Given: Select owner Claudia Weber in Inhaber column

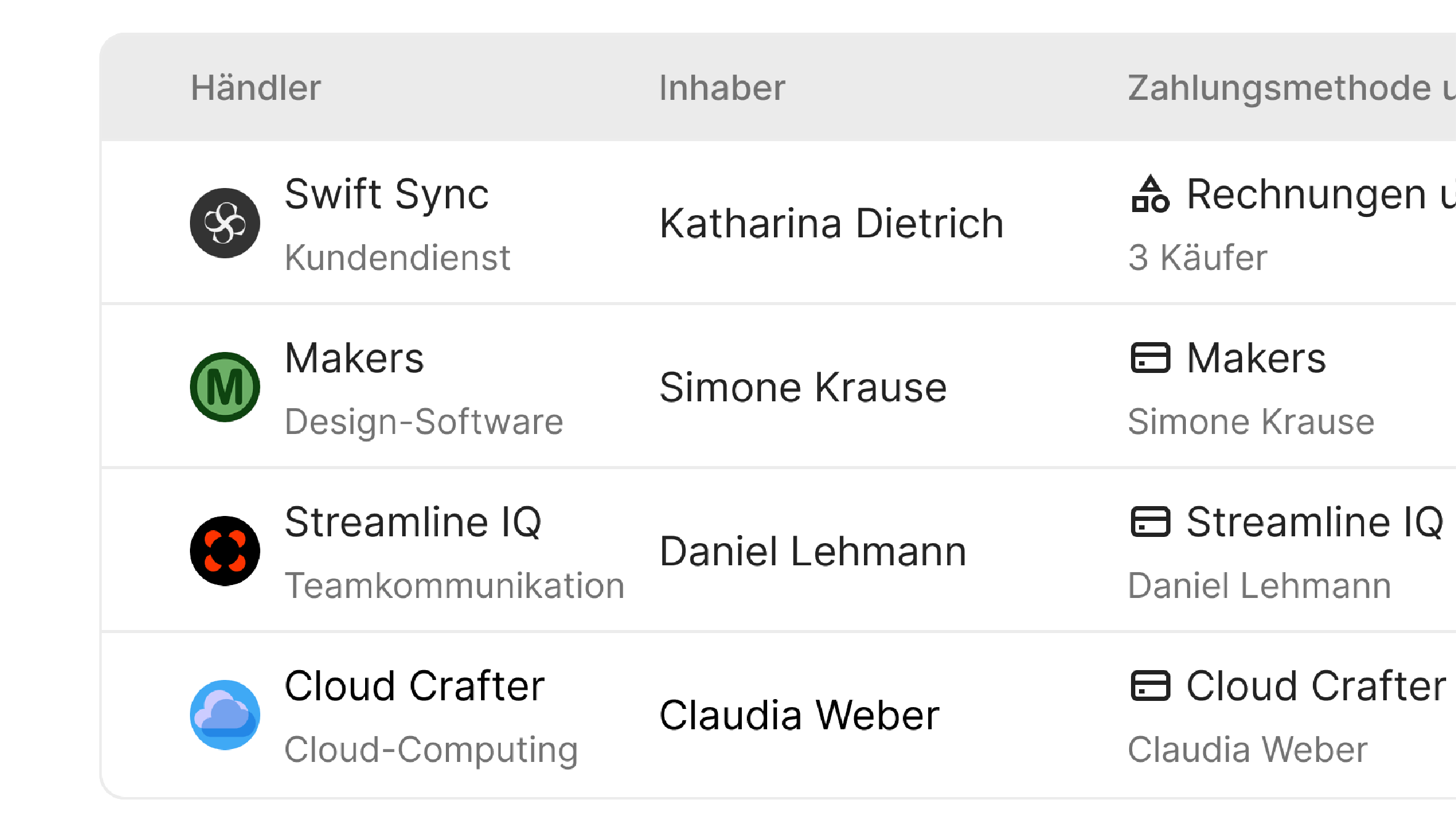Looking at the screenshot, I should coord(799,715).
